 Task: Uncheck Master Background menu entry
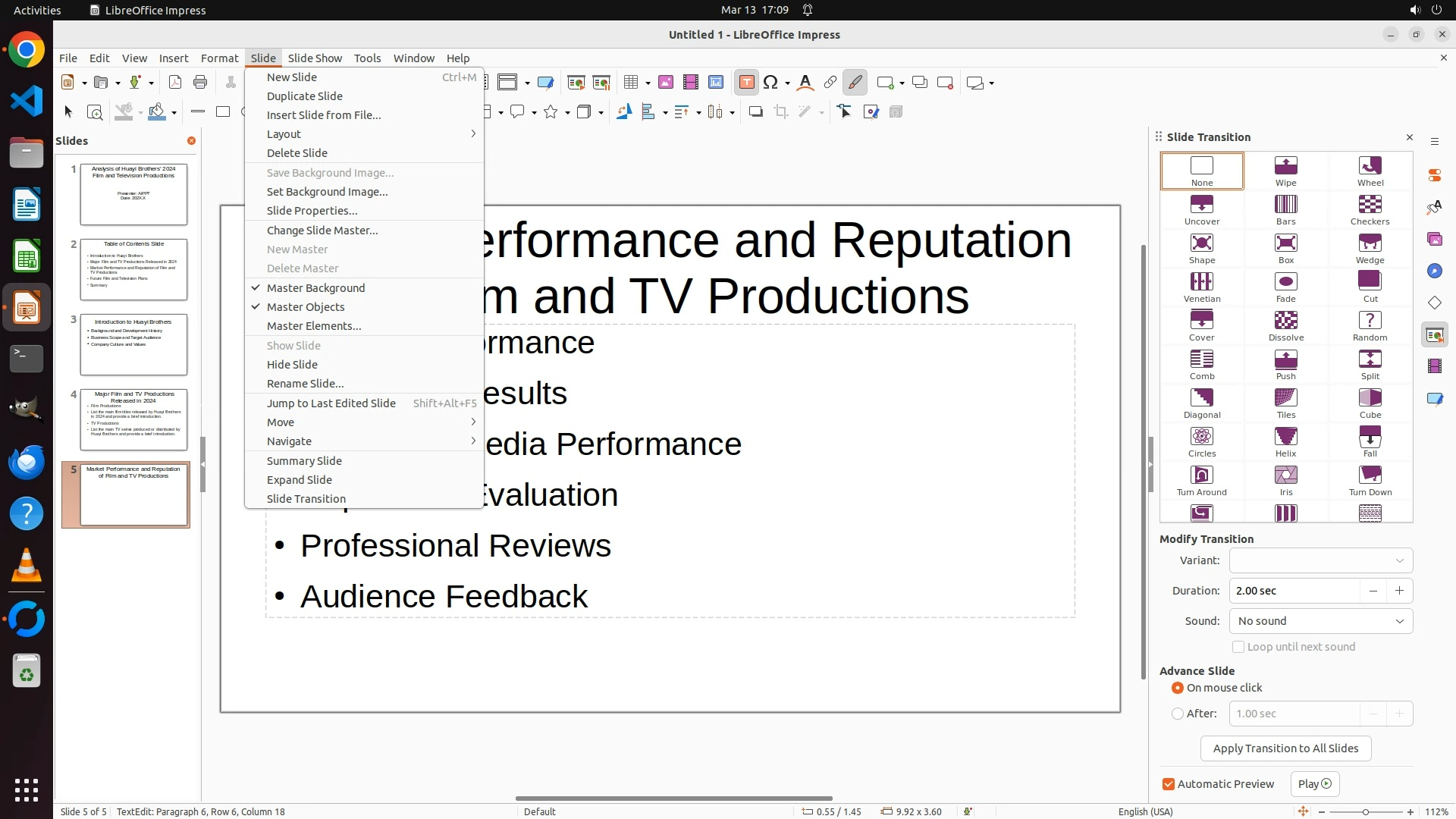click(x=315, y=288)
